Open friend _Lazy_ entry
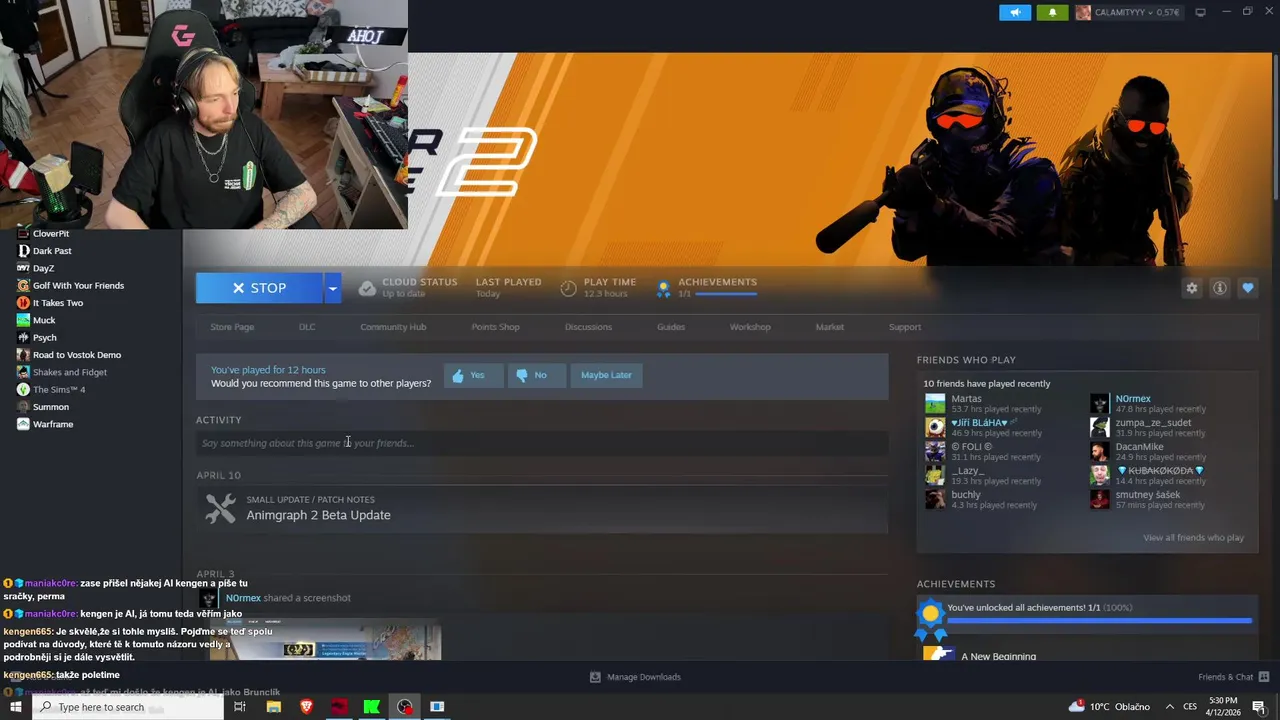 [x=983, y=476]
